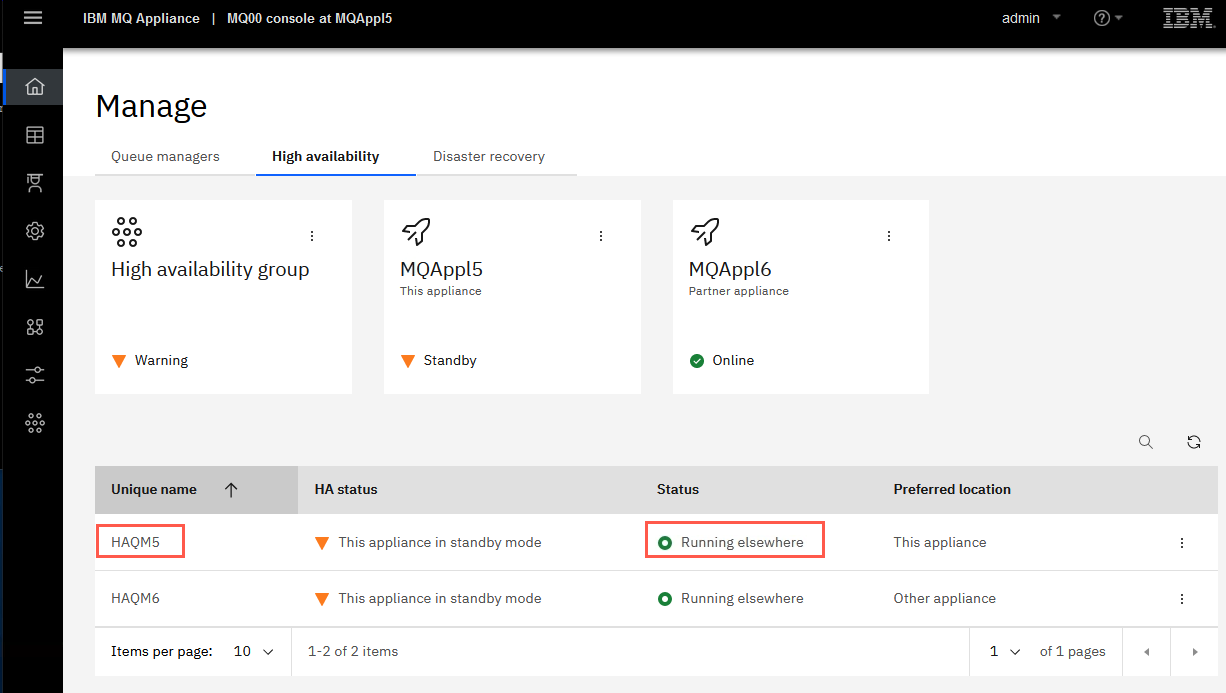Click HAQM5 'Running elsewhere' status
Image resolution: width=1226 pixels, height=693 pixels.
click(731, 542)
